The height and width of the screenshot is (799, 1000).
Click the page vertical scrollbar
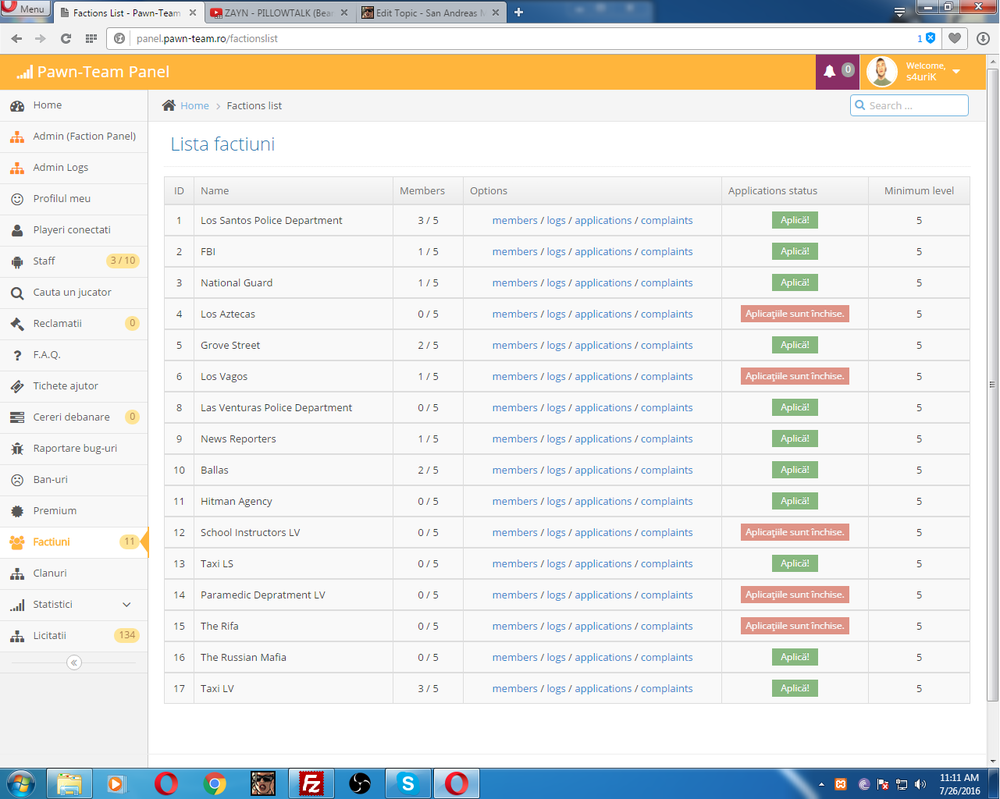[992, 383]
